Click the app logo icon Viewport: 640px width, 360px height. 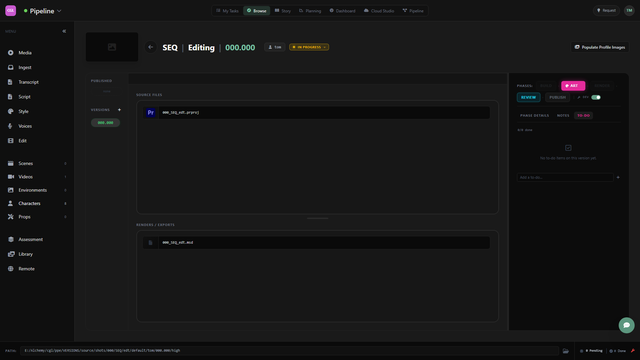point(11,11)
